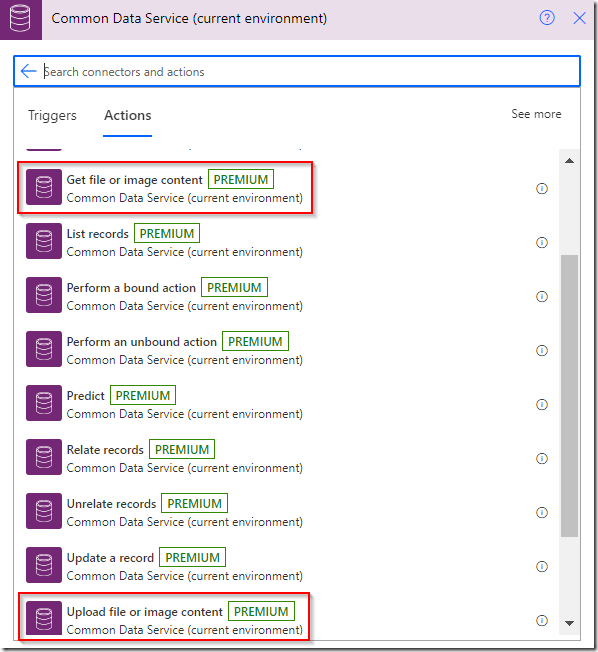Show info for Perform an unbound action
The height and width of the screenshot is (652, 598).
pos(542,351)
